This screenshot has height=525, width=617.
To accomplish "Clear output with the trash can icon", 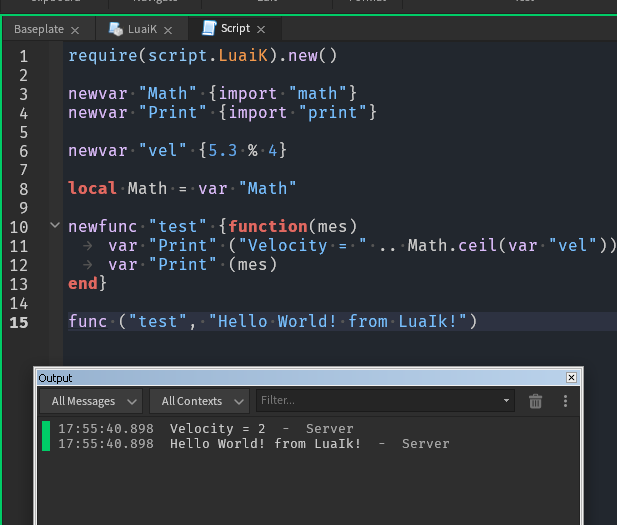I will (536, 401).
